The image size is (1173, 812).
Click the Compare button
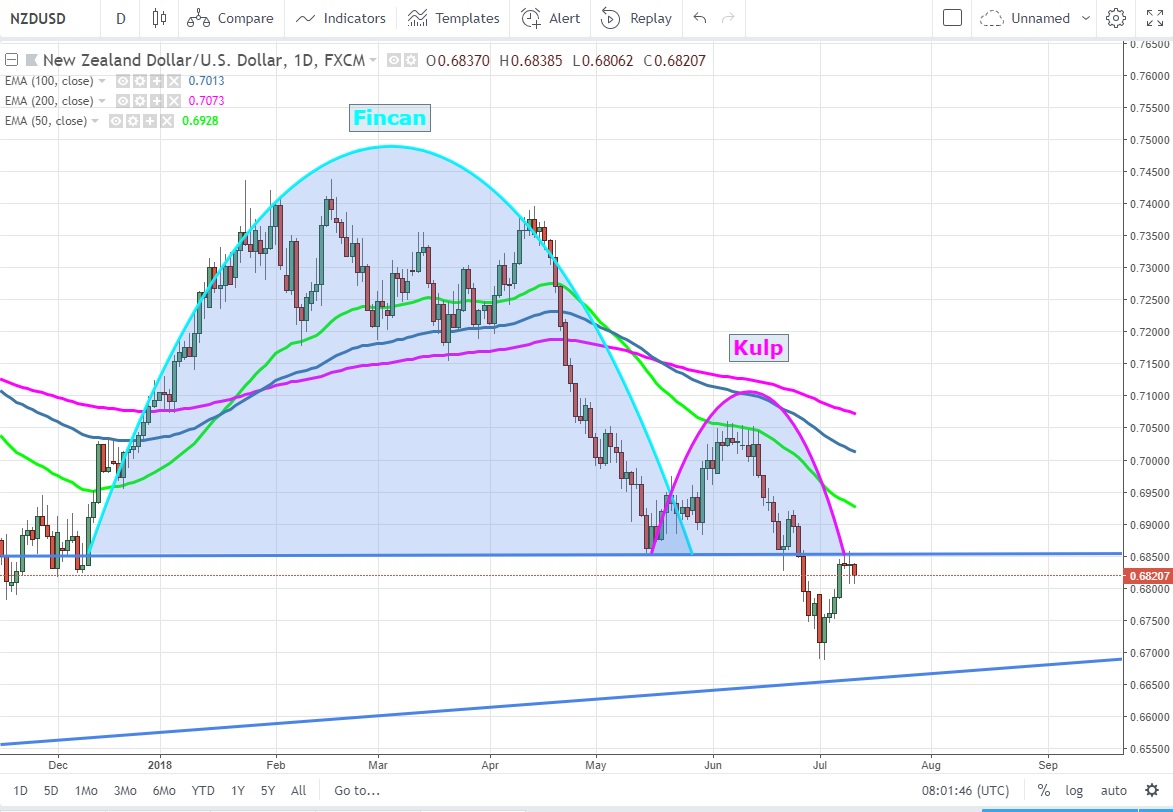pyautogui.click(x=231, y=18)
